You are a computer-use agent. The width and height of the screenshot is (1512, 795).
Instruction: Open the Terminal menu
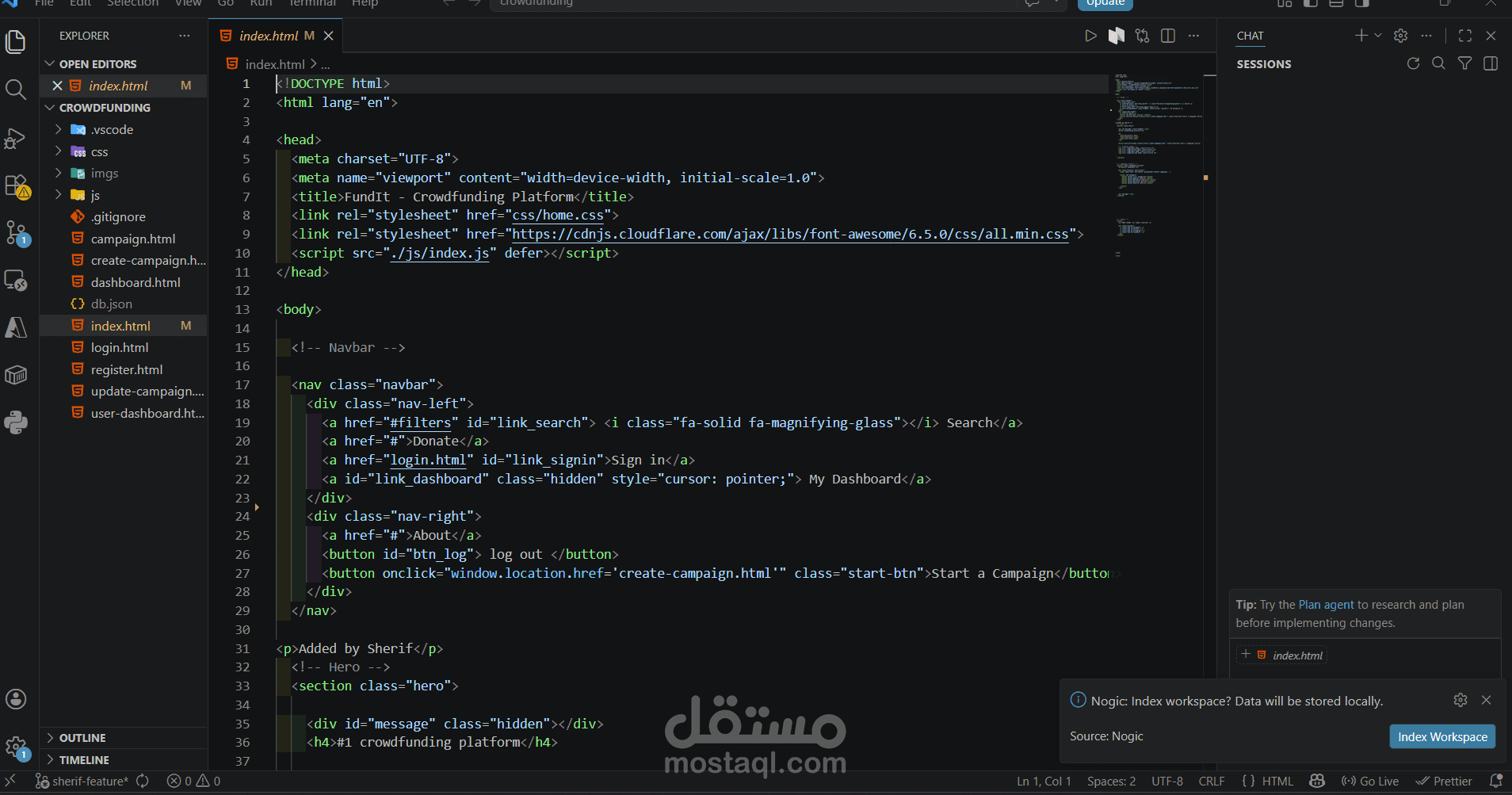[312, 3]
